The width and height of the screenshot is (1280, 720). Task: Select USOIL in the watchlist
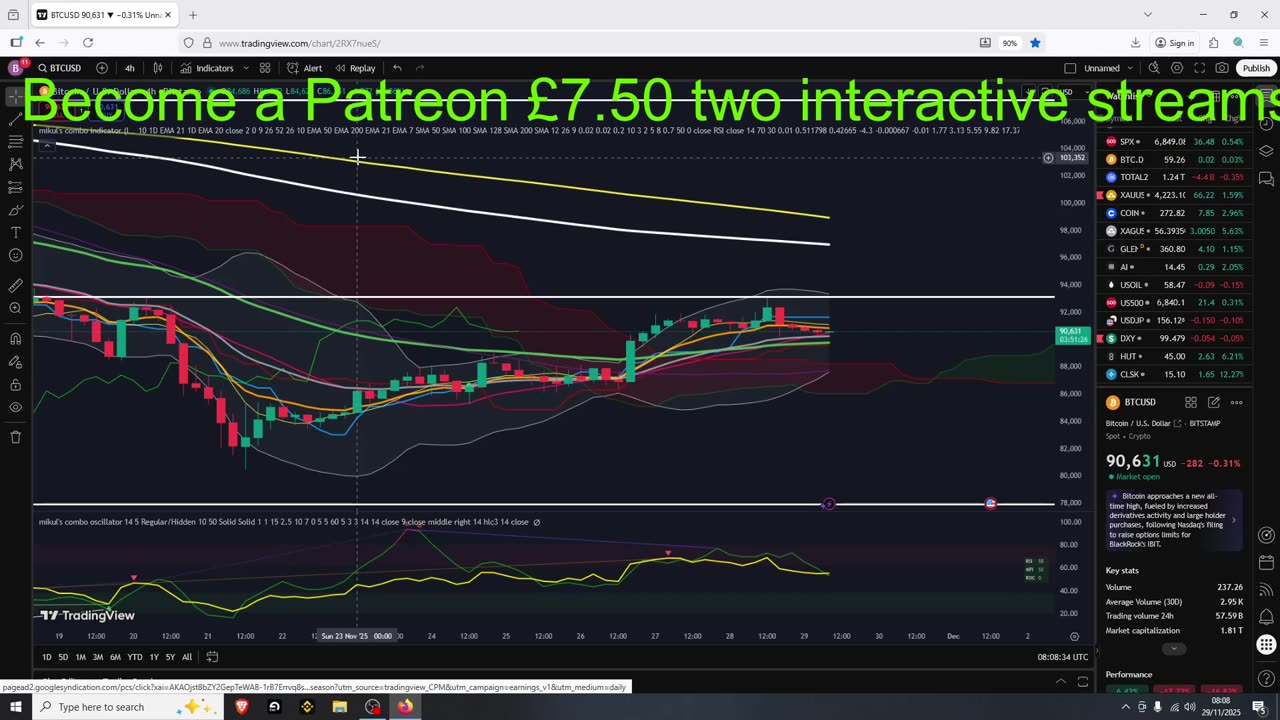1174,285
